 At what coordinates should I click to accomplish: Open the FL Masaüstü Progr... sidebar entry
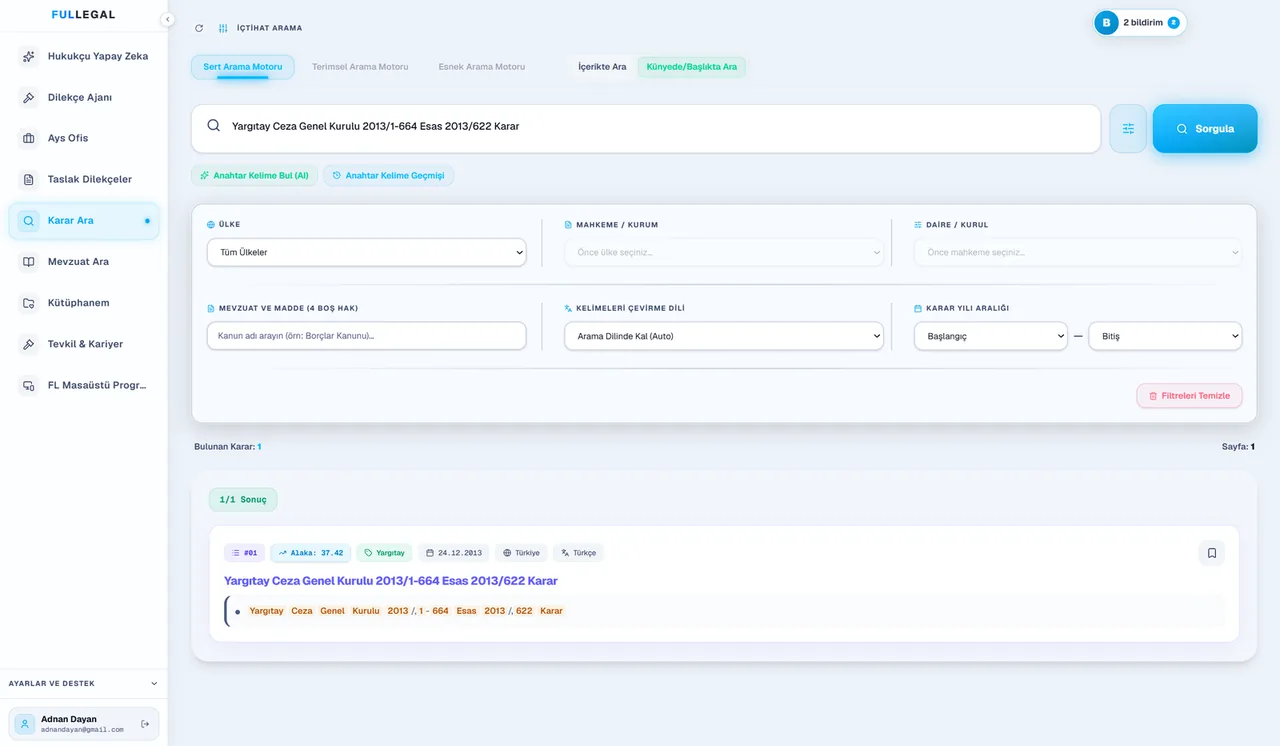tap(84, 385)
